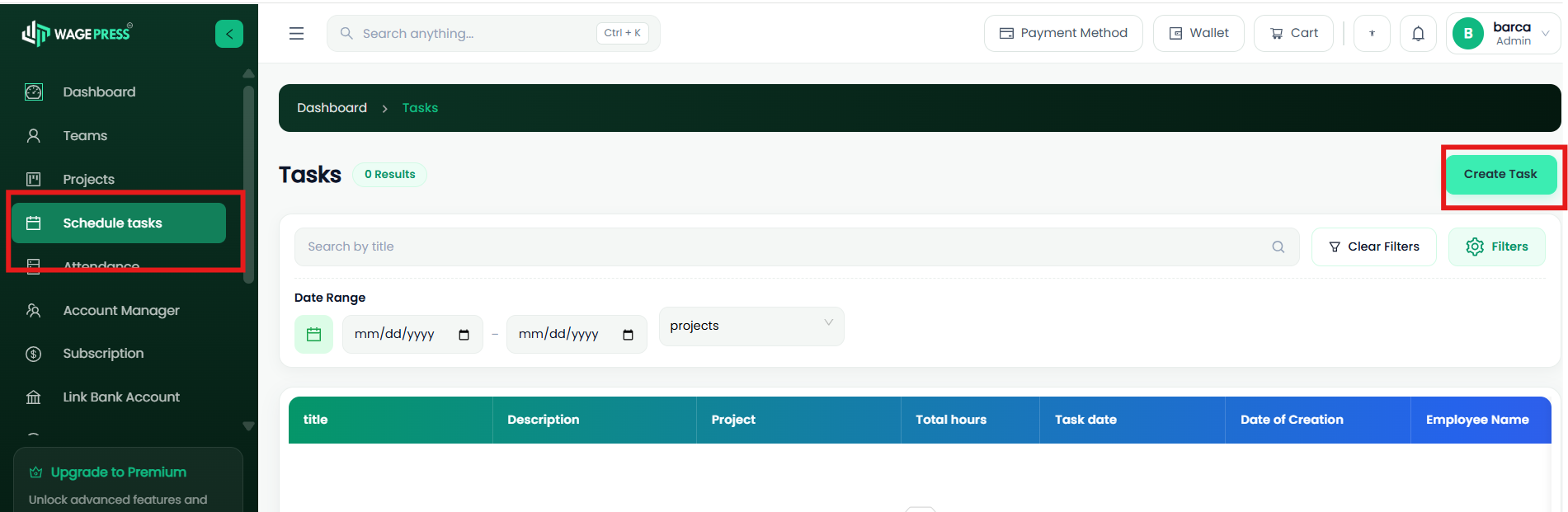Click the Wallet icon
Image resolution: width=1568 pixels, height=512 pixels.
click(x=1176, y=34)
